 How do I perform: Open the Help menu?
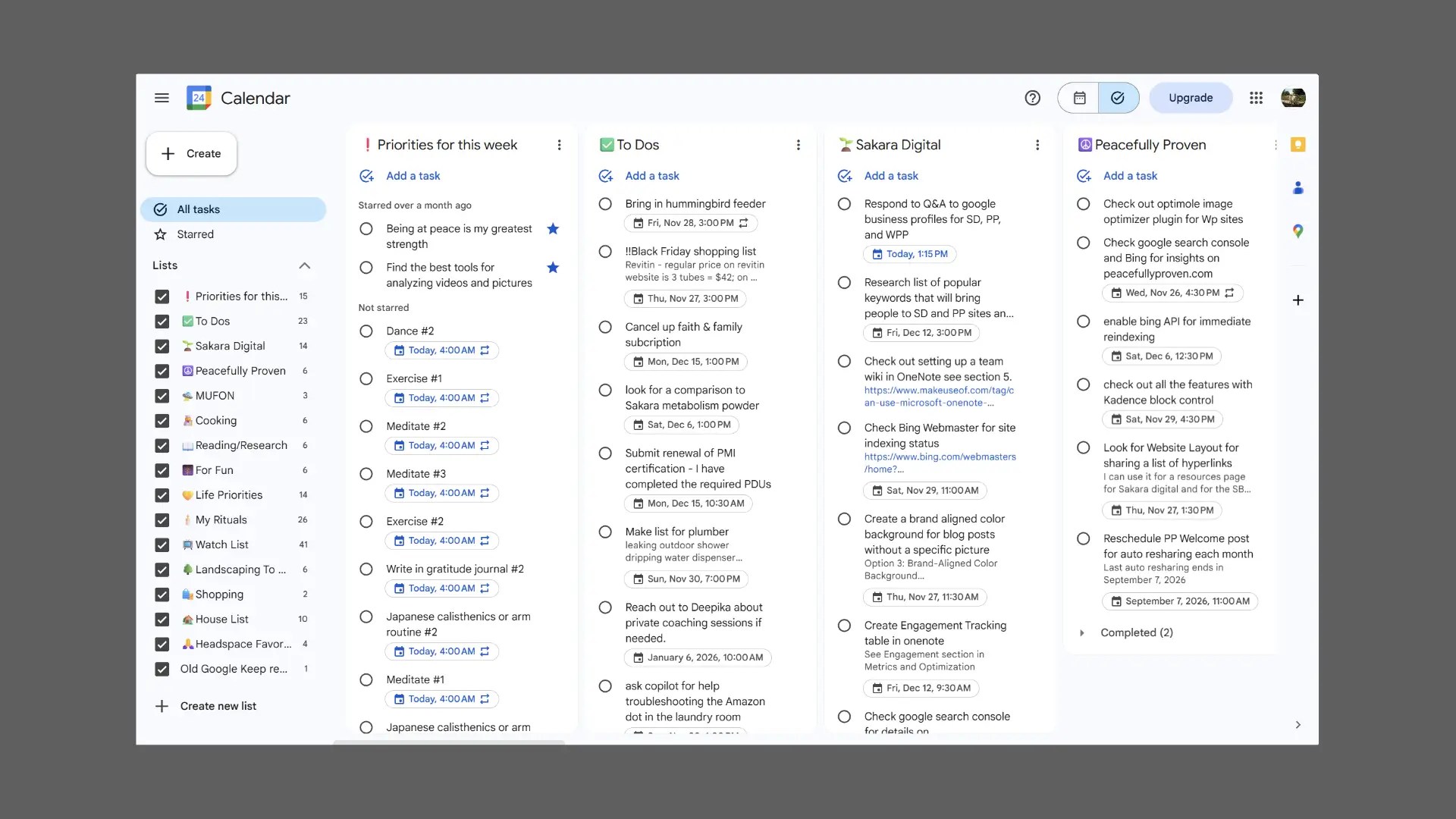pyautogui.click(x=1033, y=98)
